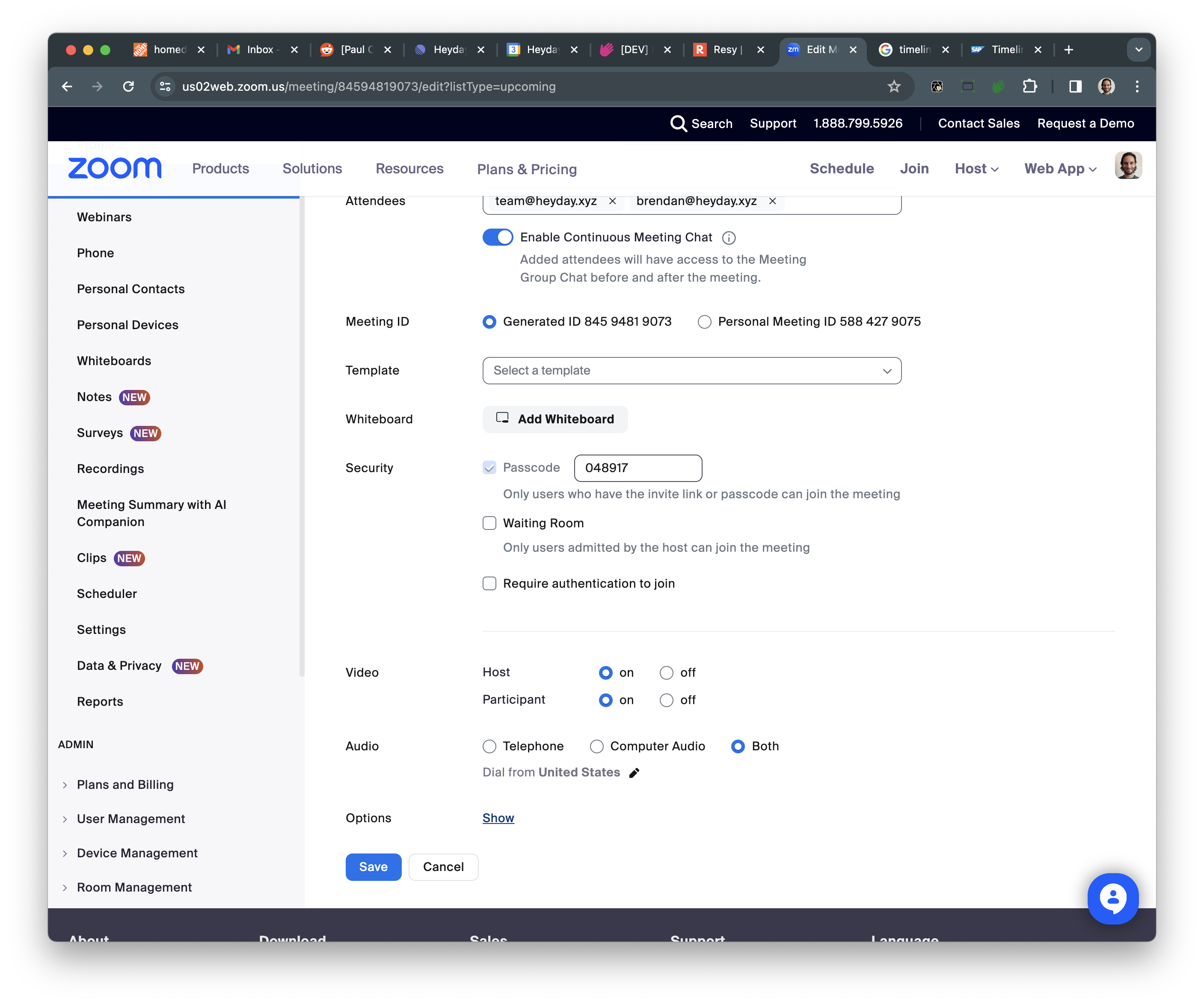
Task: Remove attendee team@heyday.xyz
Action: (x=612, y=201)
